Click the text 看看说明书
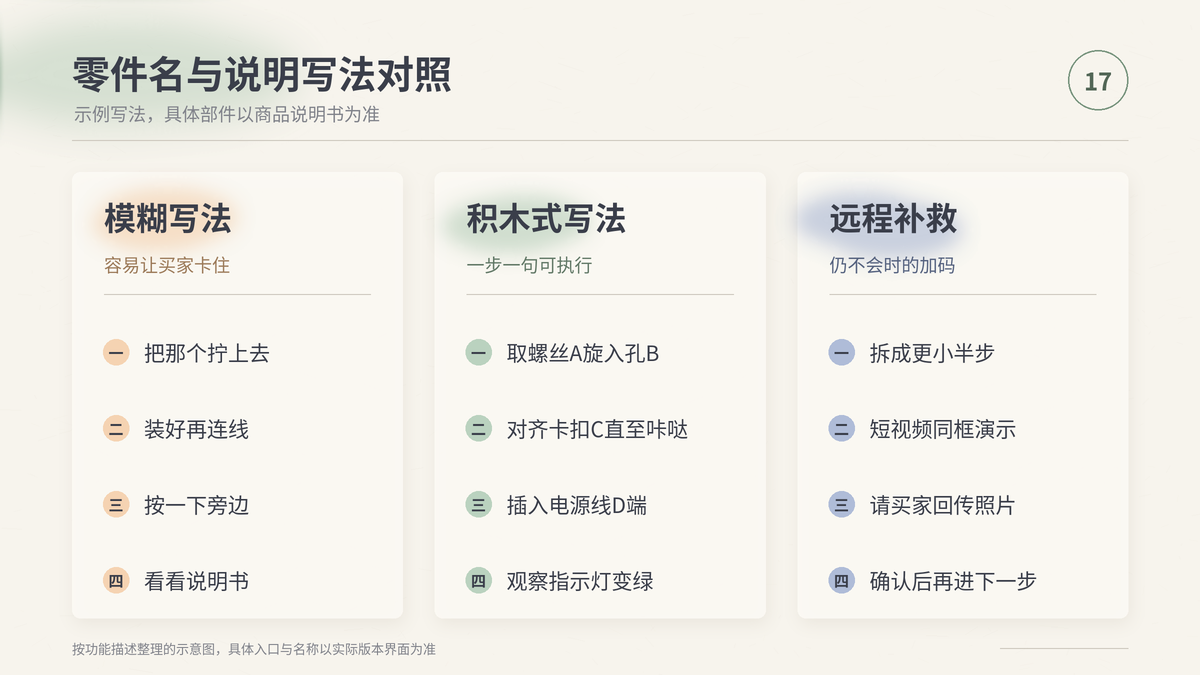The width and height of the screenshot is (1200, 675). click(x=196, y=581)
